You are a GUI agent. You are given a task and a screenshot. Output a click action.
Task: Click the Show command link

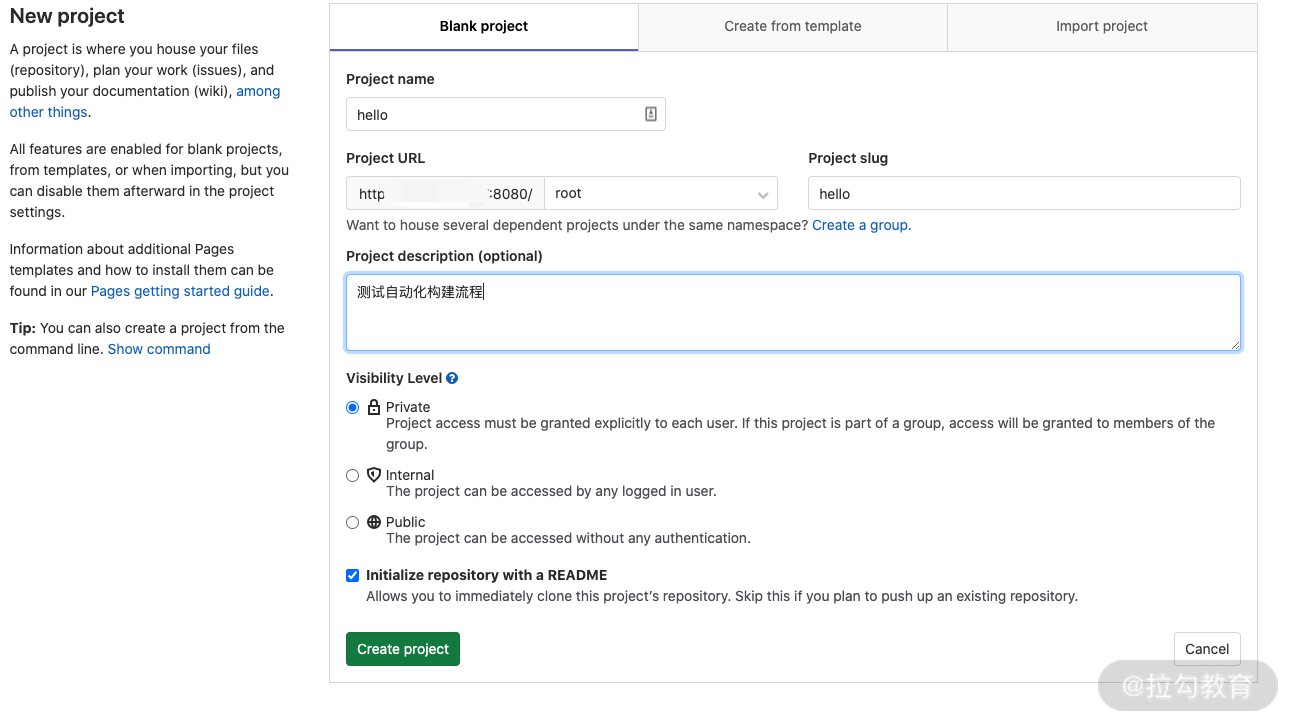point(159,349)
